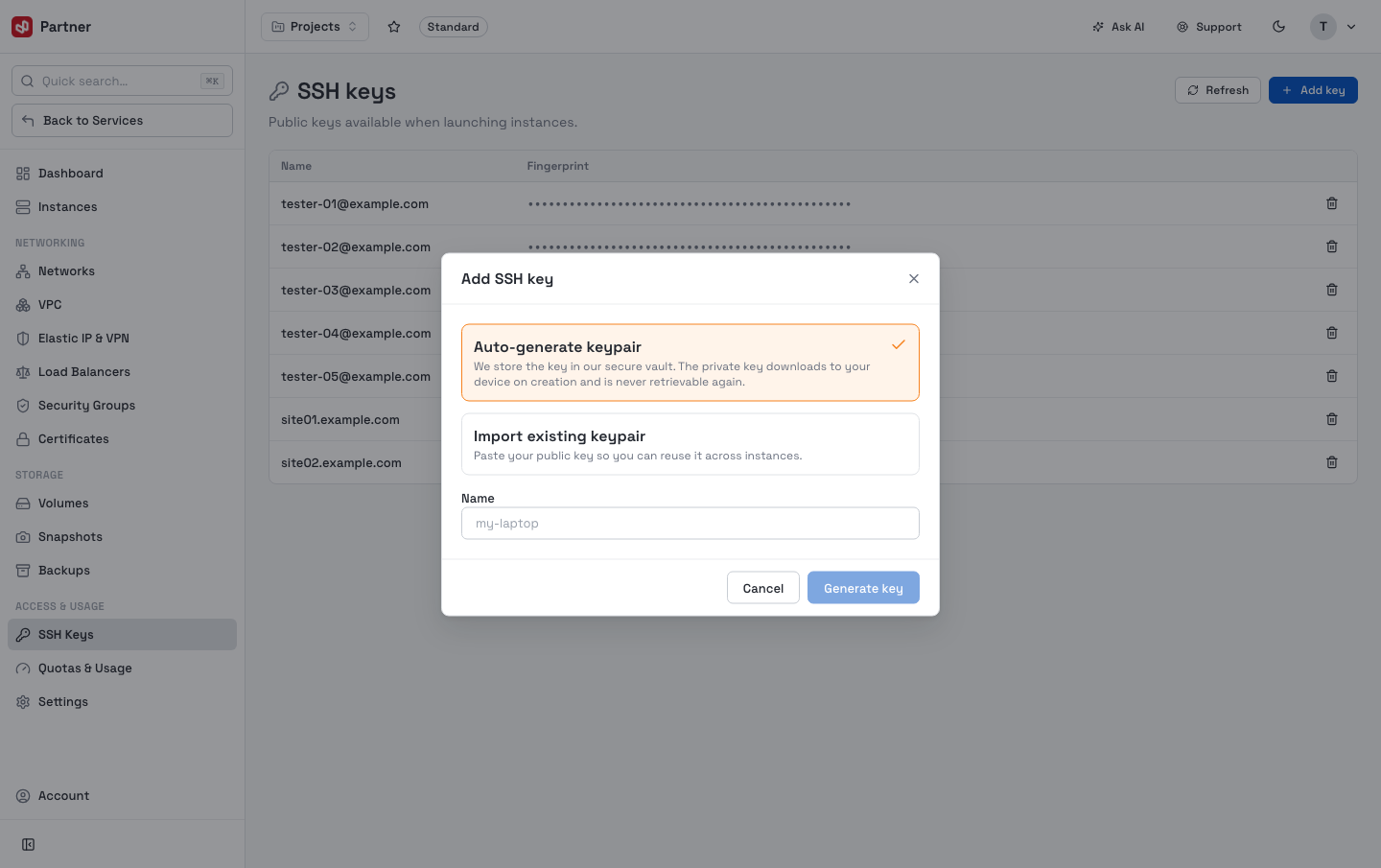
Task: Open Security Groups section
Action: pyautogui.click(x=122, y=406)
